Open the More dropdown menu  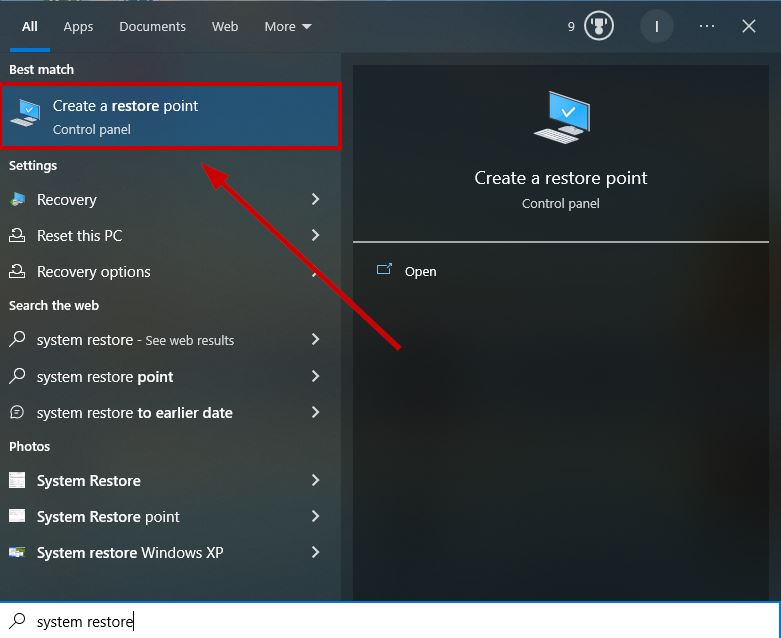pyautogui.click(x=288, y=26)
